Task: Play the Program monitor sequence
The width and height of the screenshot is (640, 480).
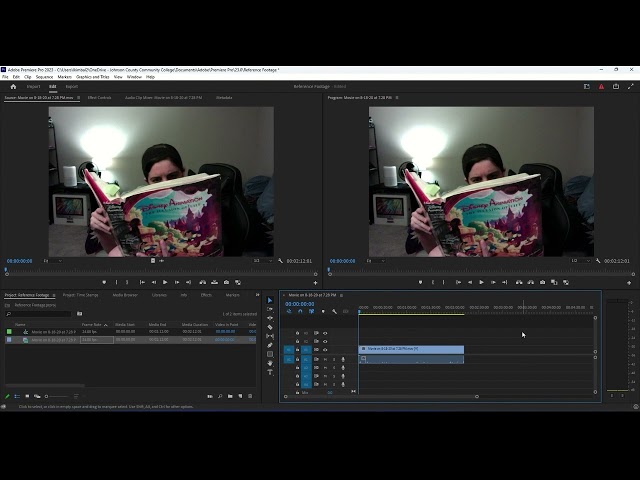Action: [481, 282]
